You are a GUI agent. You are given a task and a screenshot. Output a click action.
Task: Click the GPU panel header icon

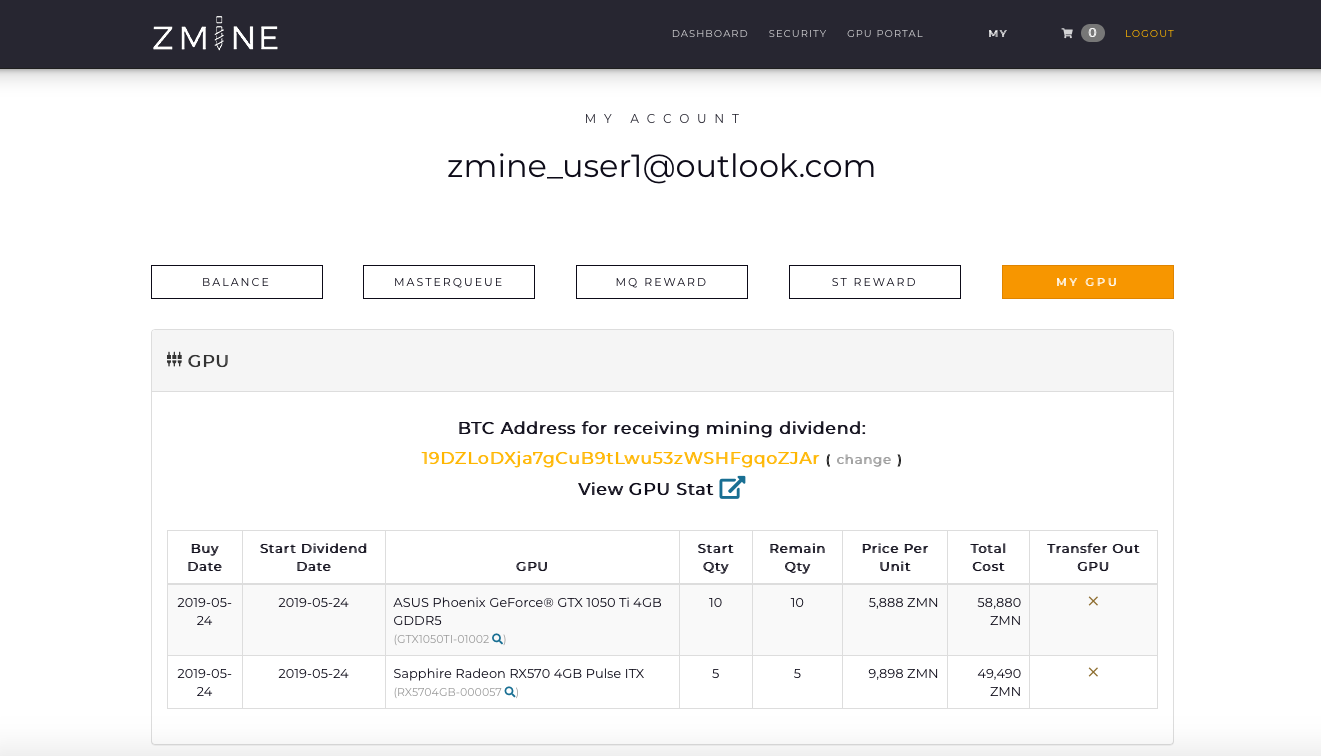(174, 360)
